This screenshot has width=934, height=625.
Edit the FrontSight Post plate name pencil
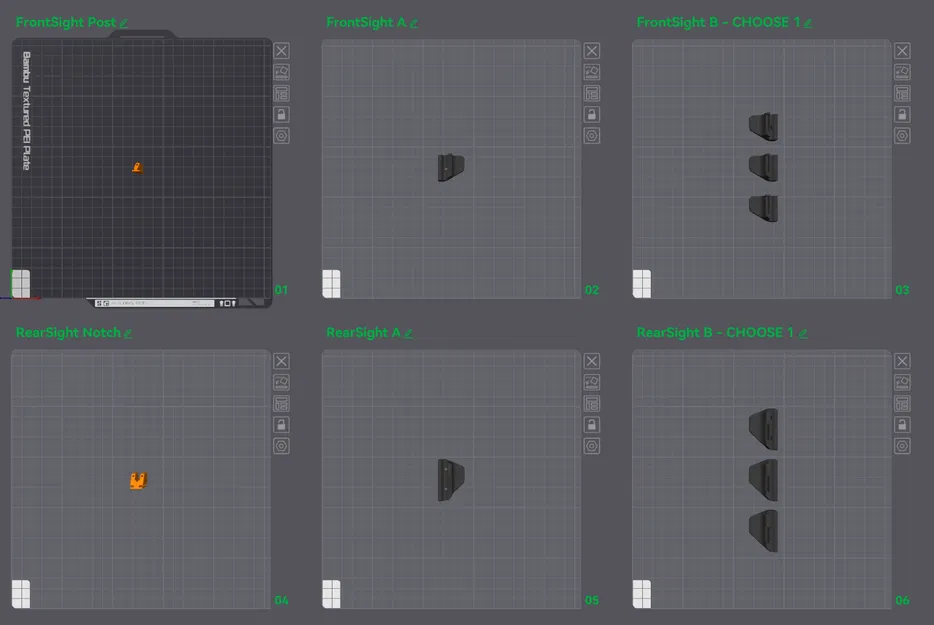click(x=124, y=23)
